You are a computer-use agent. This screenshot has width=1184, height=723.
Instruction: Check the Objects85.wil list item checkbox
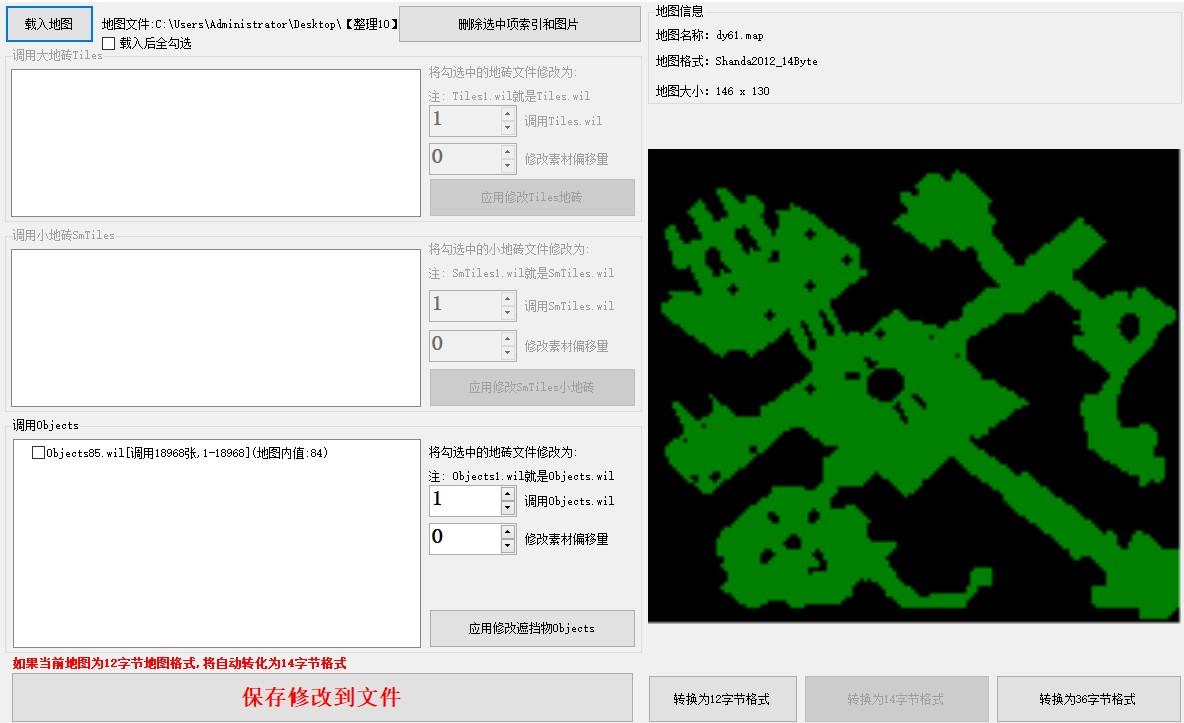(x=39, y=453)
